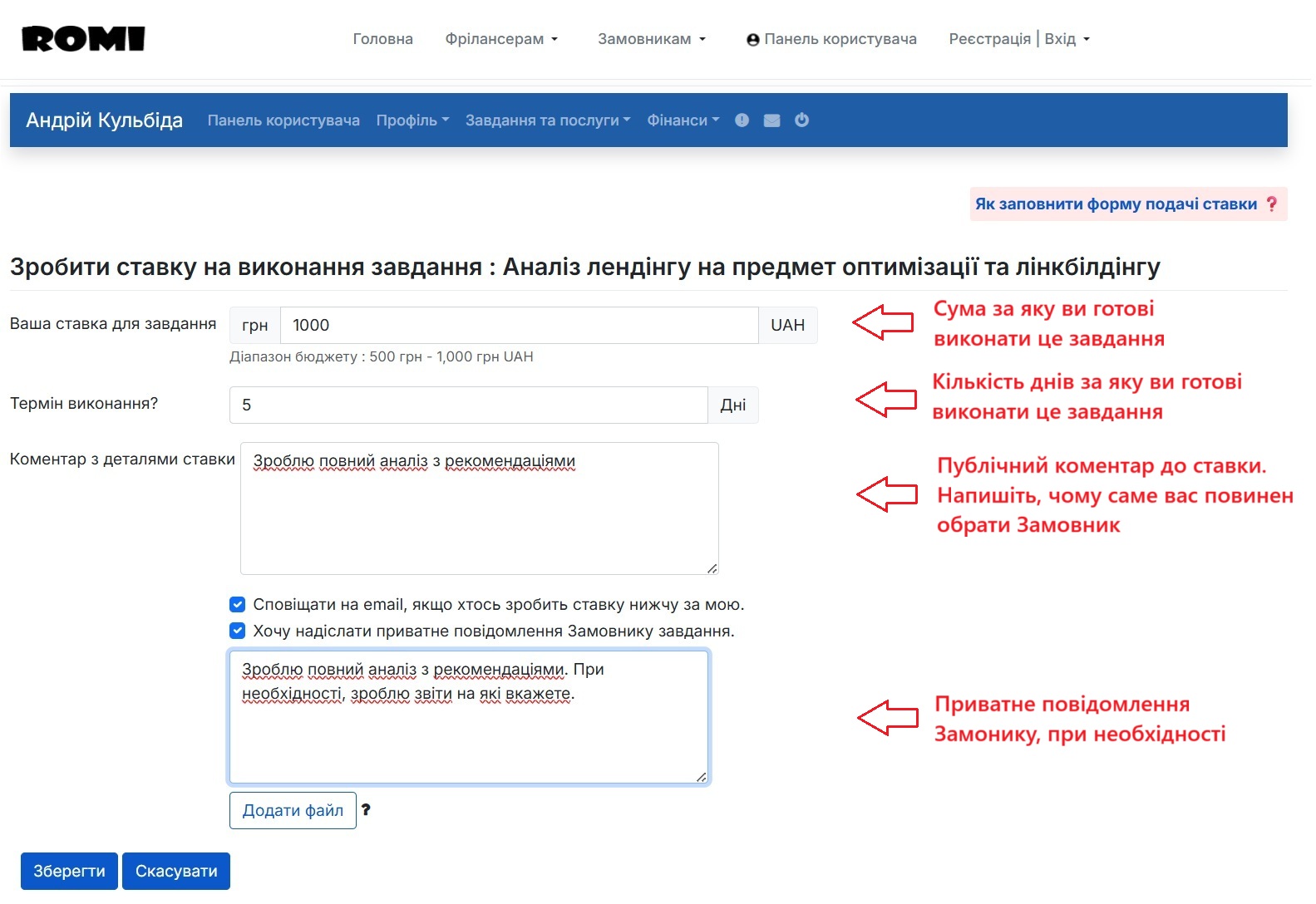Image resolution: width=1316 pixels, height=904 pixels.
Task: Click the red question mark help icon
Action: (1271, 204)
